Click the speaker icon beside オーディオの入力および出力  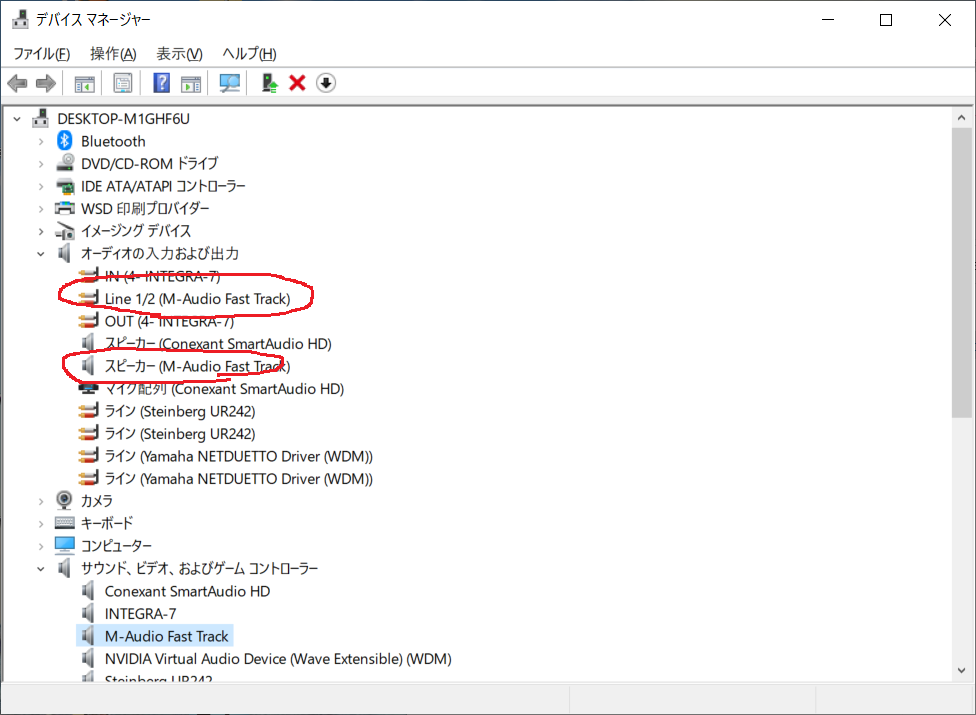point(64,253)
